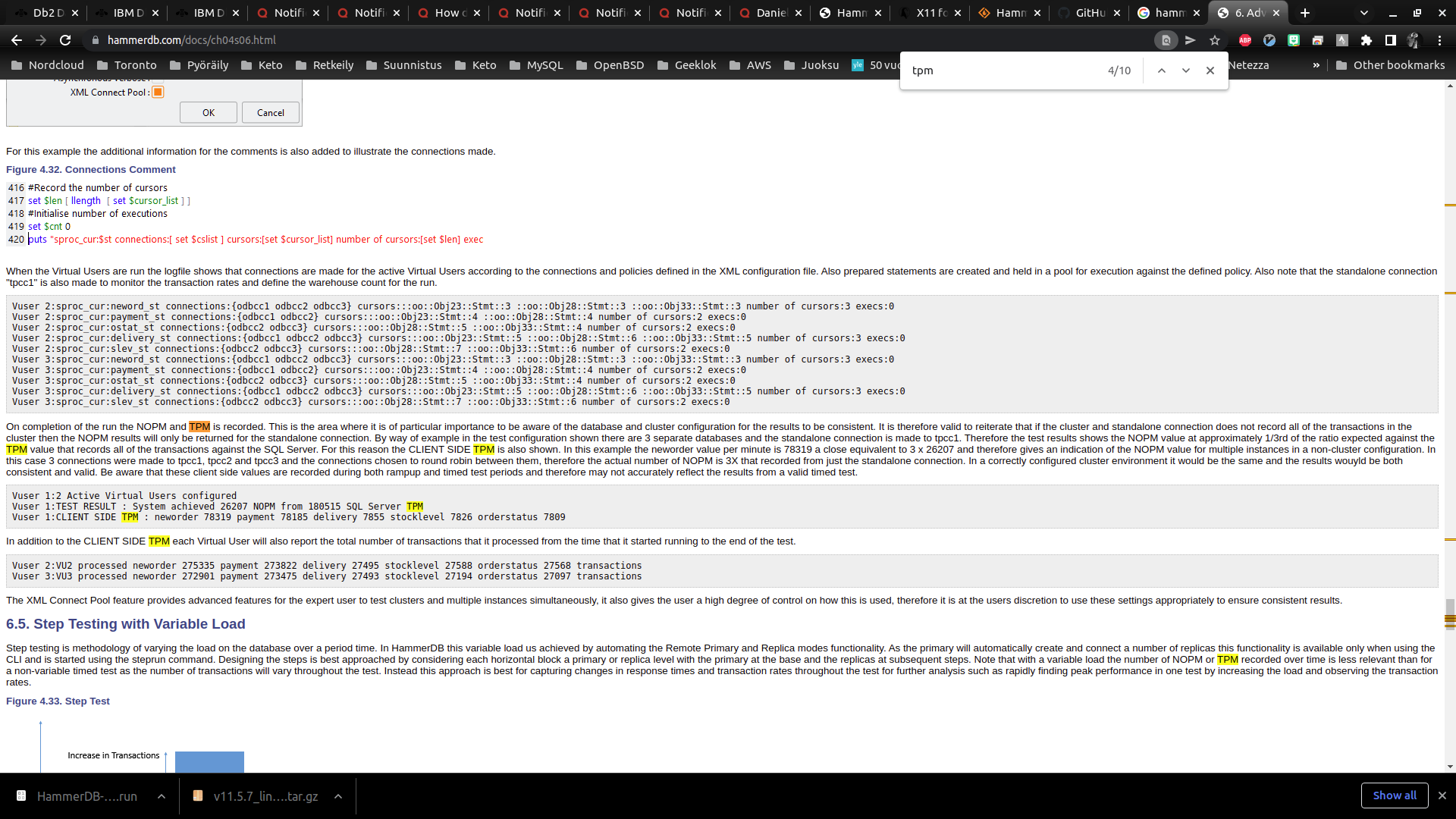The image size is (1456, 819).
Task: Jump to next 'tpm' search match
Action: (x=1186, y=71)
